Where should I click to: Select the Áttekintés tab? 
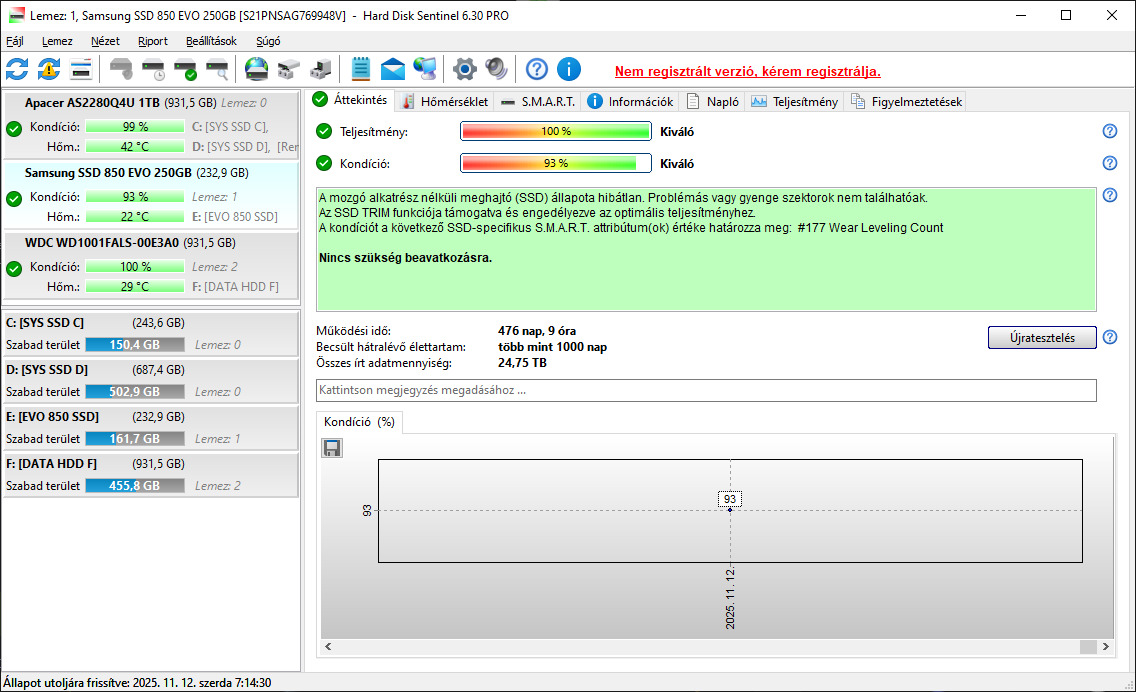pos(351,100)
